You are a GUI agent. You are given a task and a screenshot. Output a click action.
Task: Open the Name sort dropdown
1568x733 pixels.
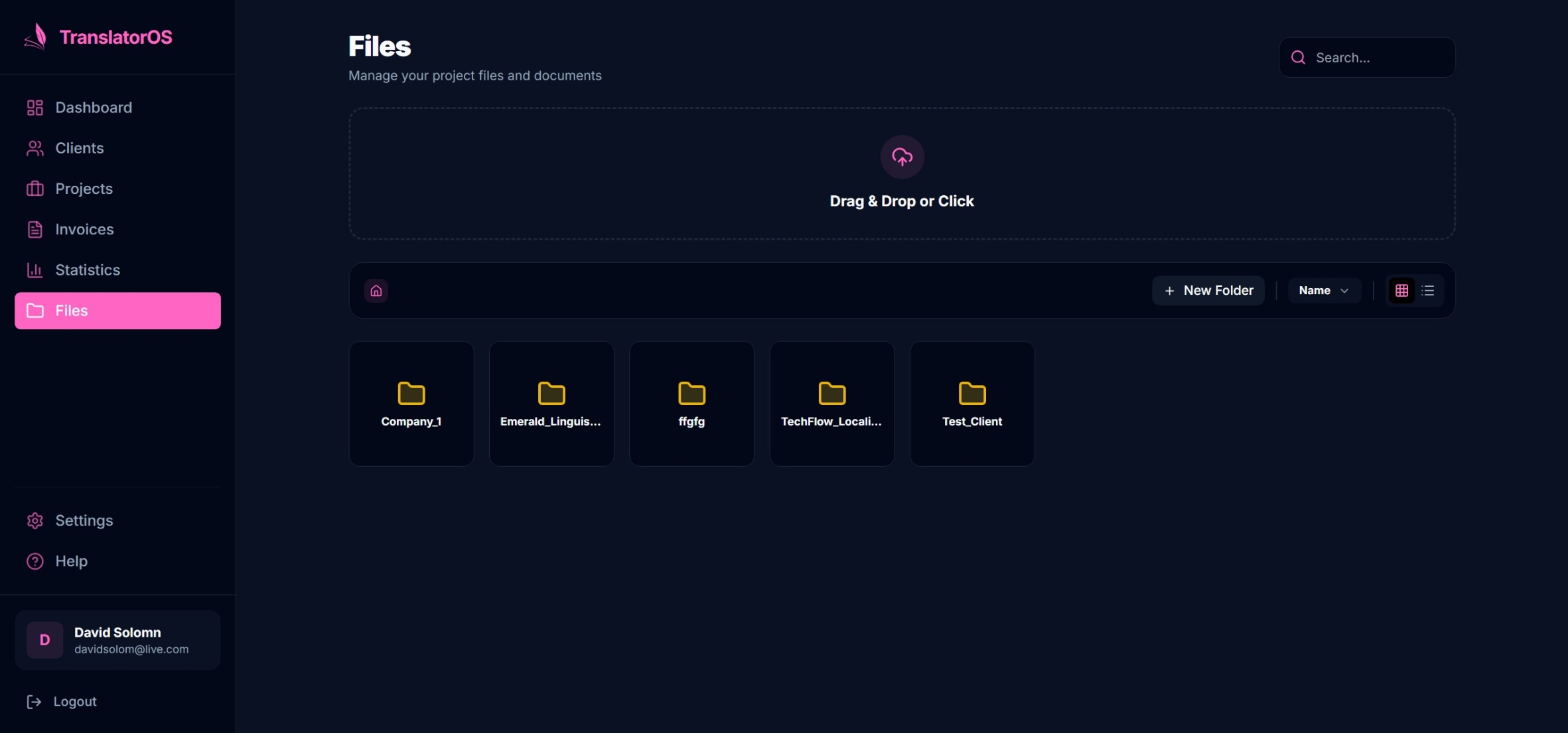pyautogui.click(x=1322, y=290)
